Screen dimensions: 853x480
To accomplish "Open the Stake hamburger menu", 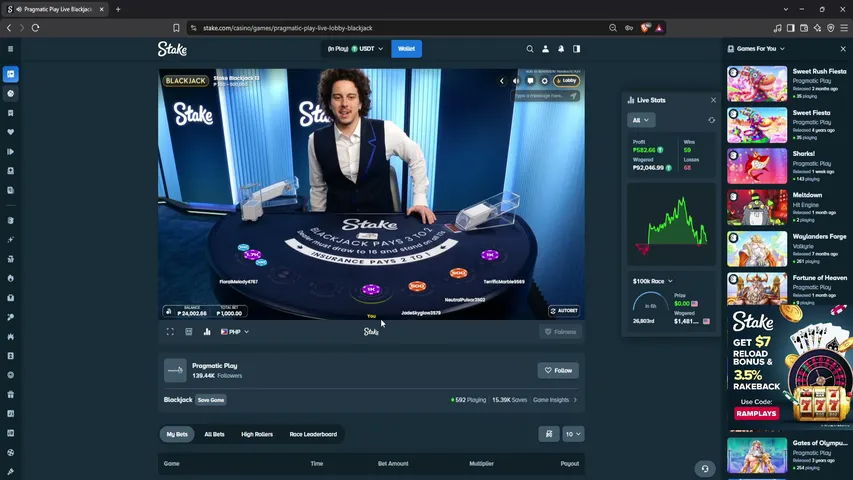I will (10, 49).
